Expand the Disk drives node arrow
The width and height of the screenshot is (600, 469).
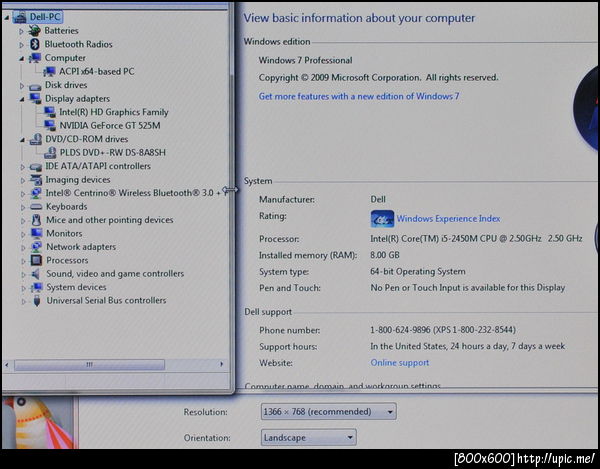pos(22,86)
